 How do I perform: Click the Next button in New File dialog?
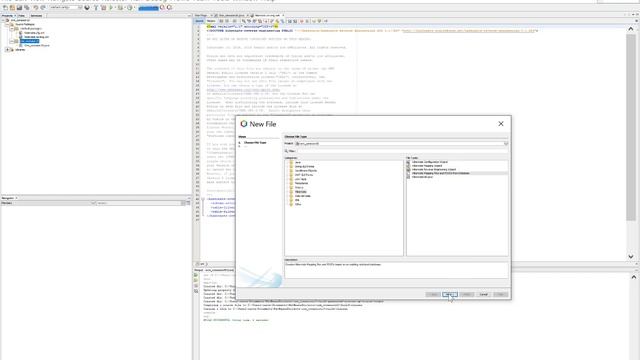[449, 294]
